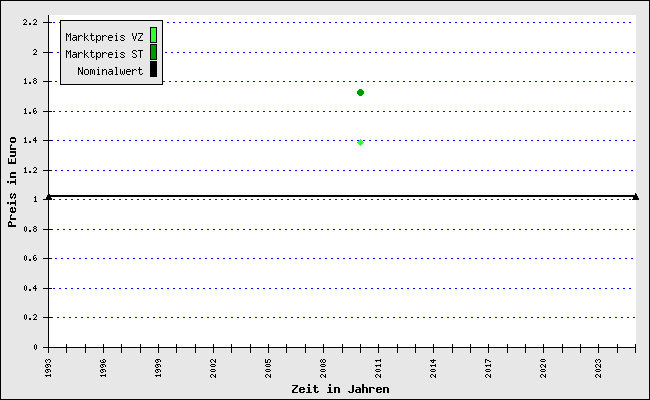Click the 'Zeit in Jahren' x-axis title

pyautogui.click(x=340, y=388)
